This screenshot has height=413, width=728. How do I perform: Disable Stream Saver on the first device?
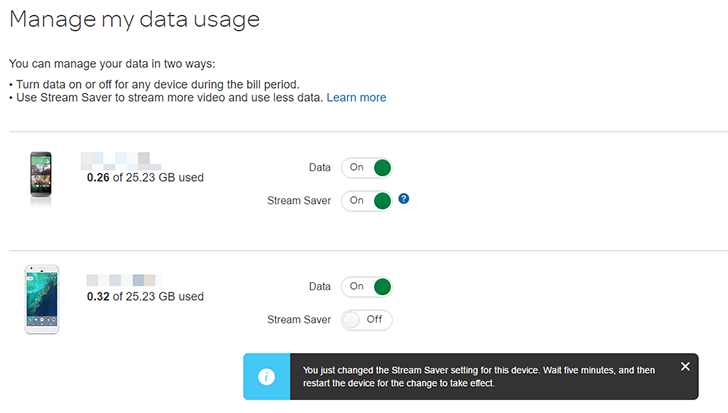coord(366,201)
